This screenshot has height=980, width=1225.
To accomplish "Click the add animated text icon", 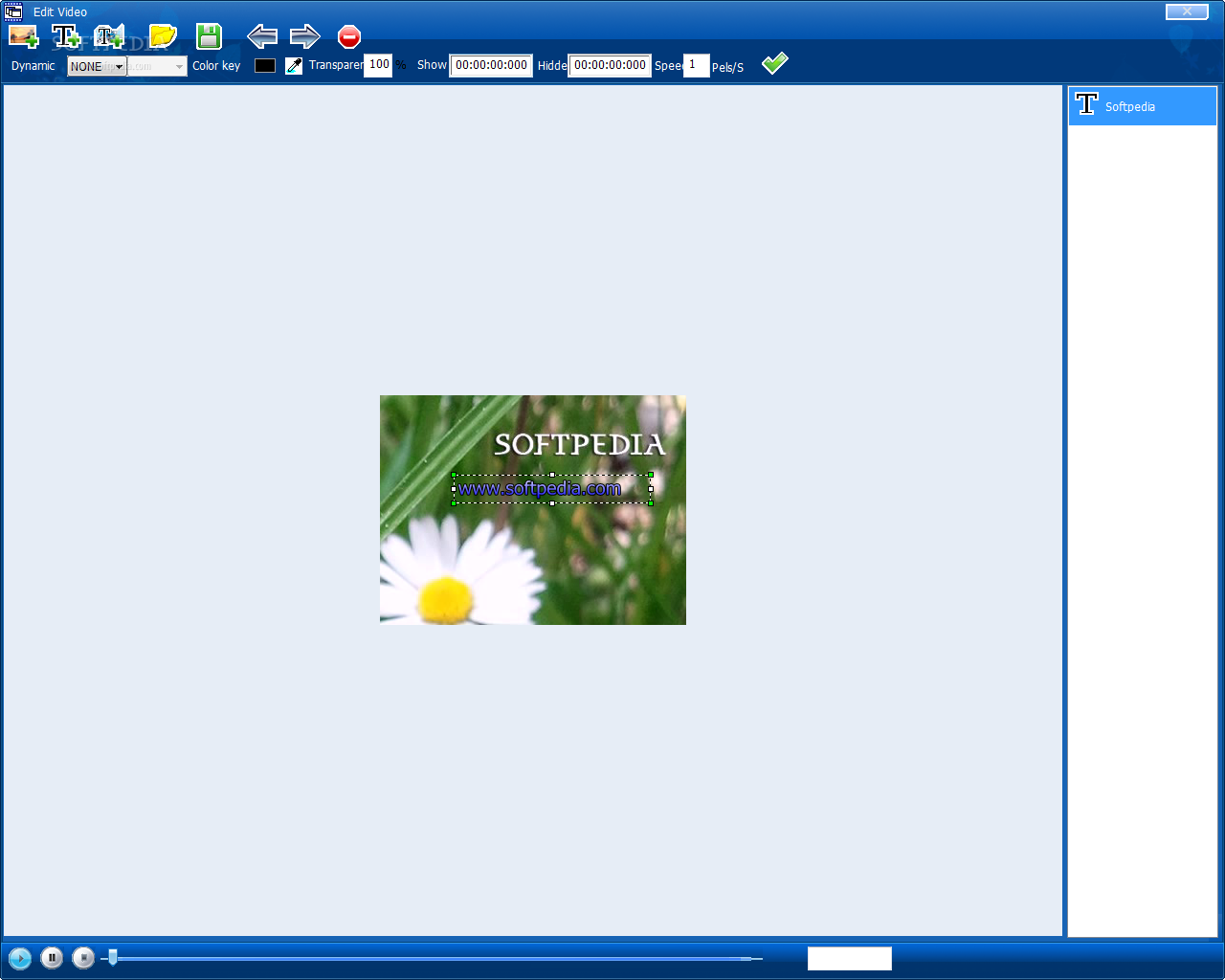I will (x=110, y=36).
